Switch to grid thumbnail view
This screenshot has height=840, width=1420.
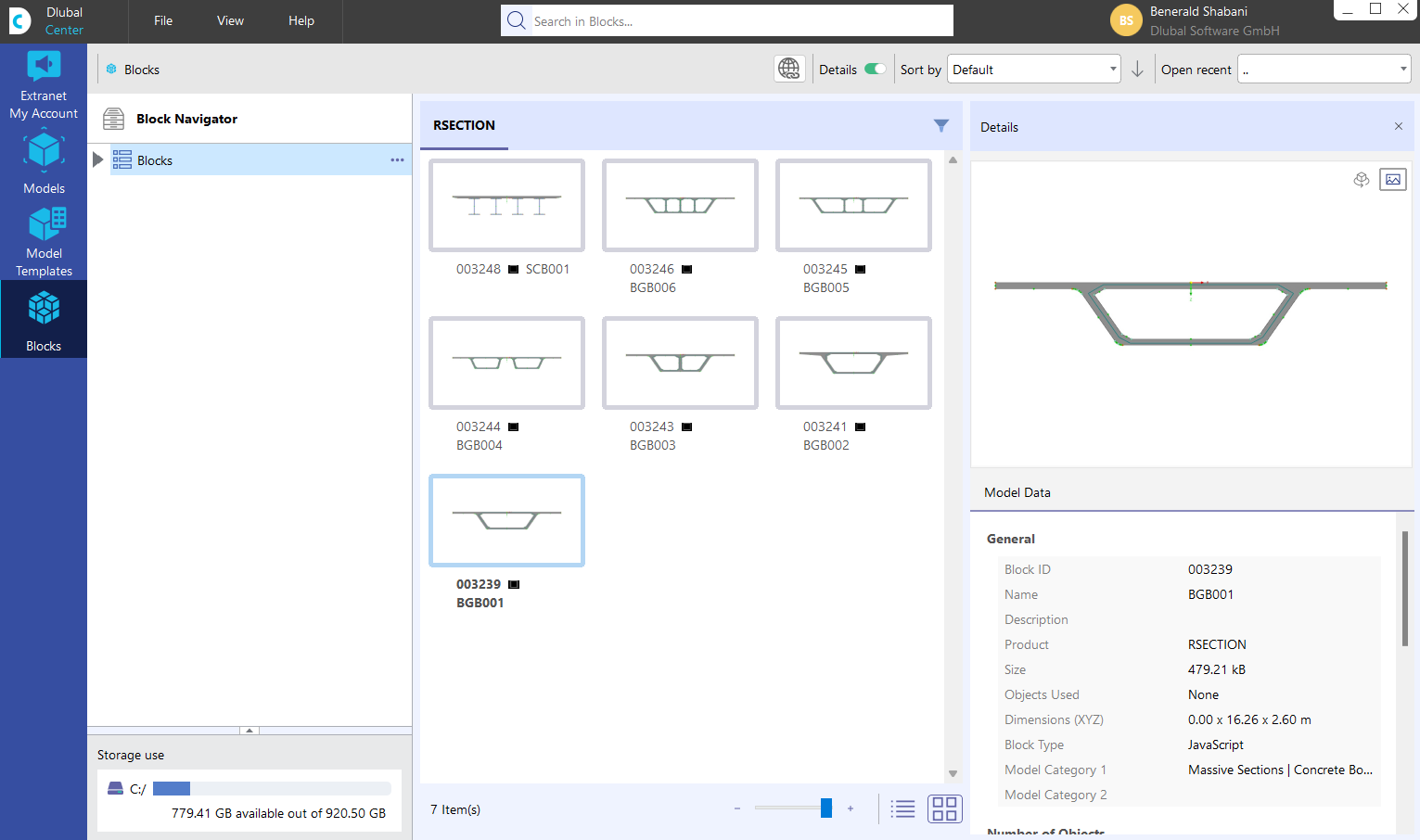944,809
